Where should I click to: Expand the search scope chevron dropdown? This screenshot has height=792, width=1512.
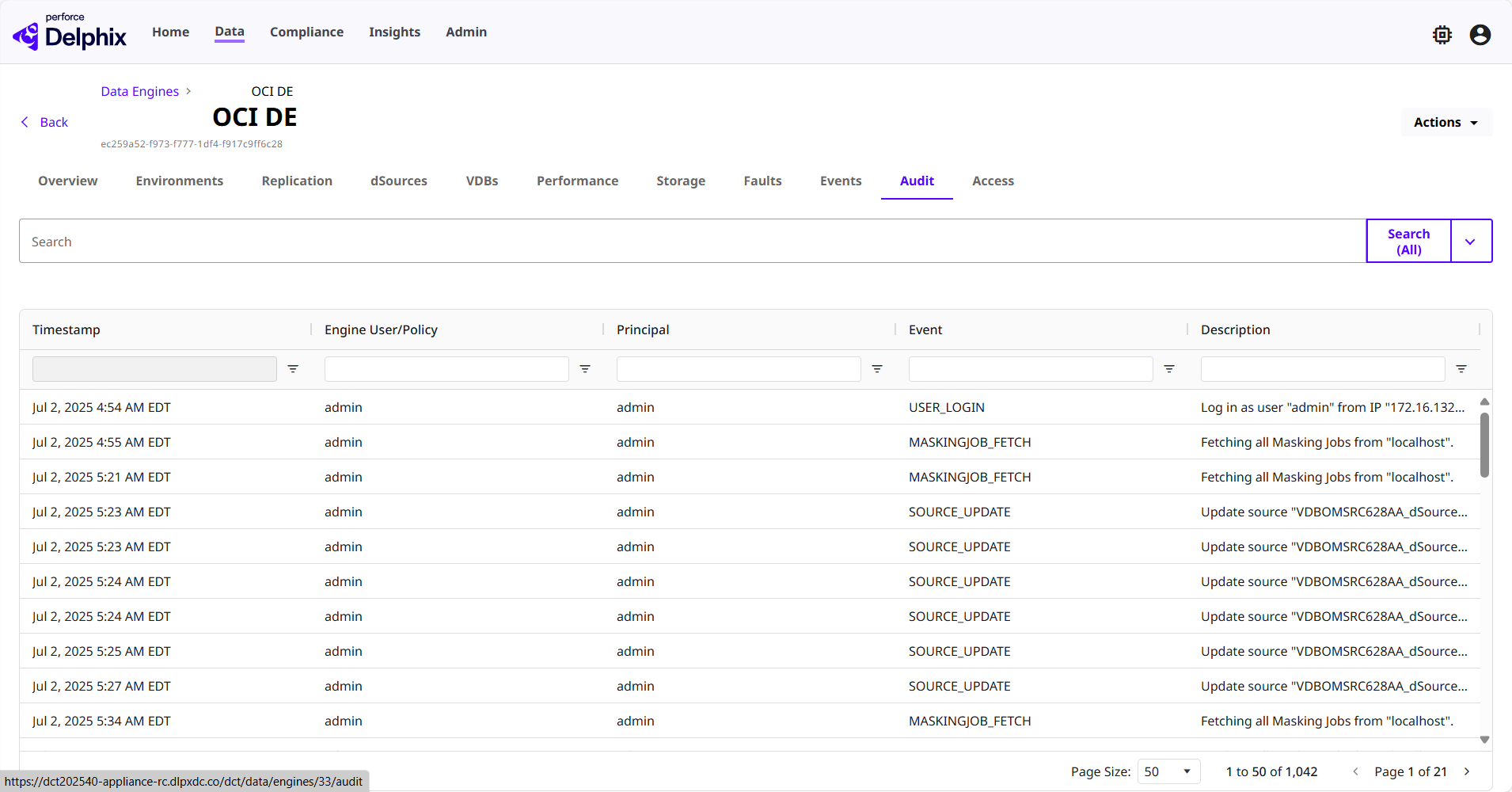click(1471, 242)
